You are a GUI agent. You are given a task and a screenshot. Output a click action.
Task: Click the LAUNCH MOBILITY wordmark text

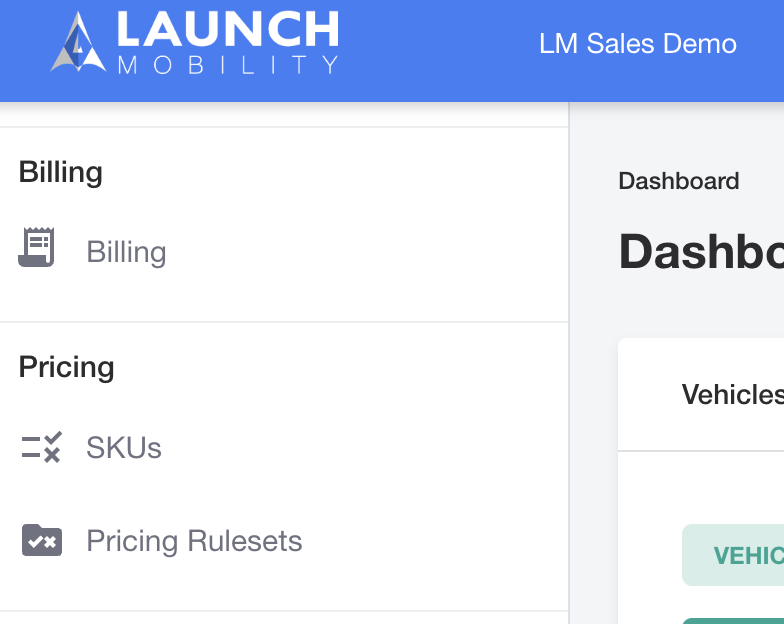228,43
